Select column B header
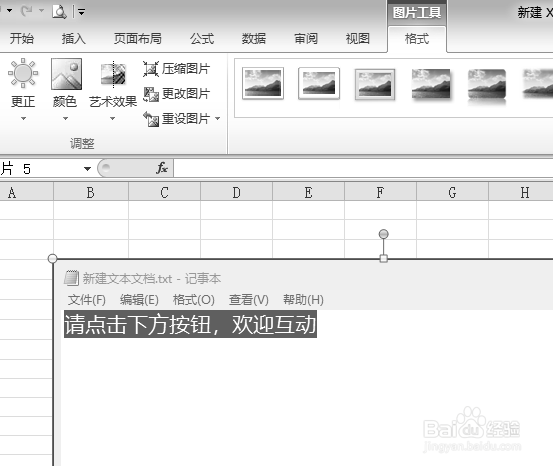Image resolution: width=553 pixels, height=466 pixels. pos(91,193)
